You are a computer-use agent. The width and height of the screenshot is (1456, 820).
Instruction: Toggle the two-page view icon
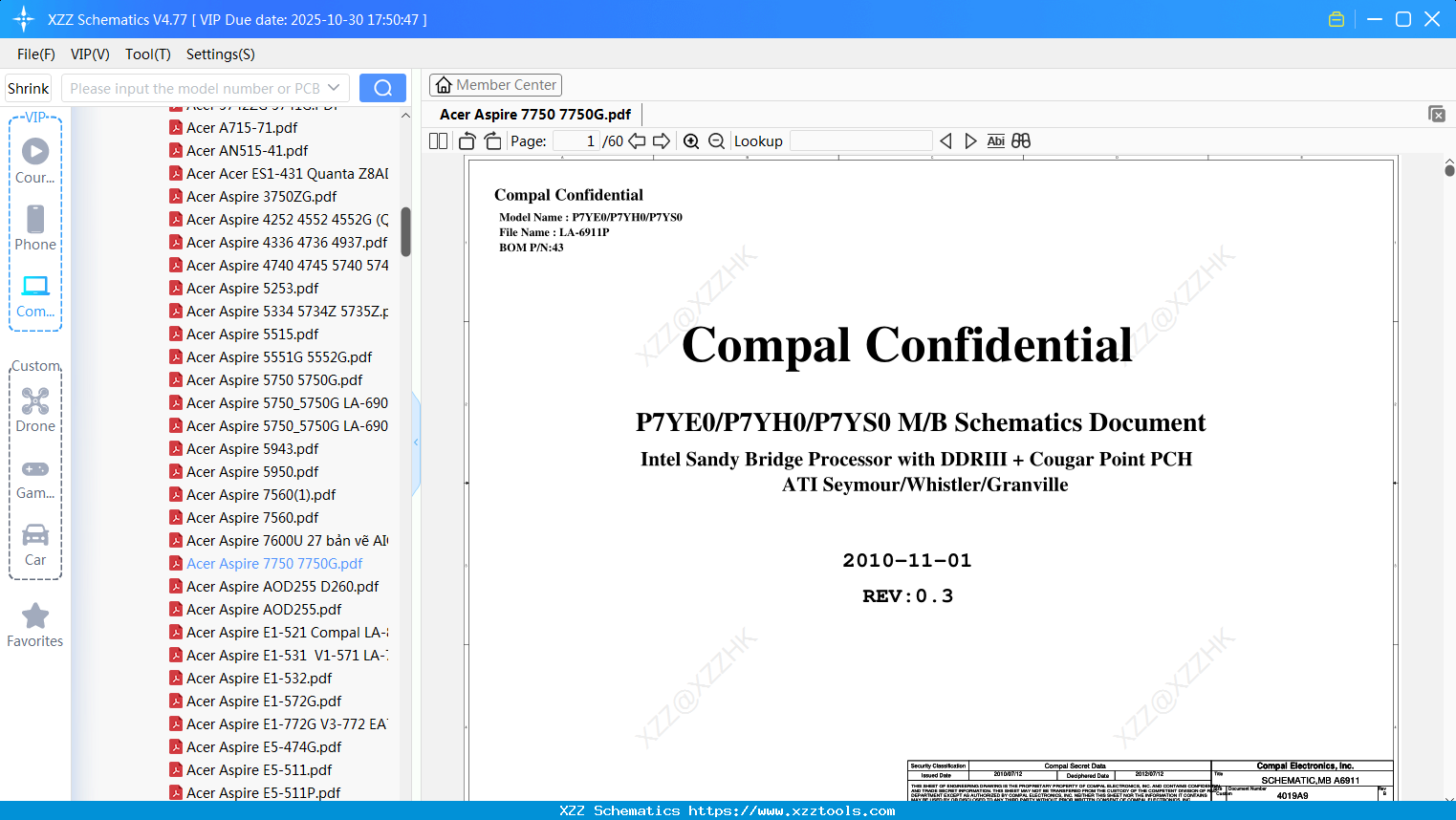click(x=439, y=141)
